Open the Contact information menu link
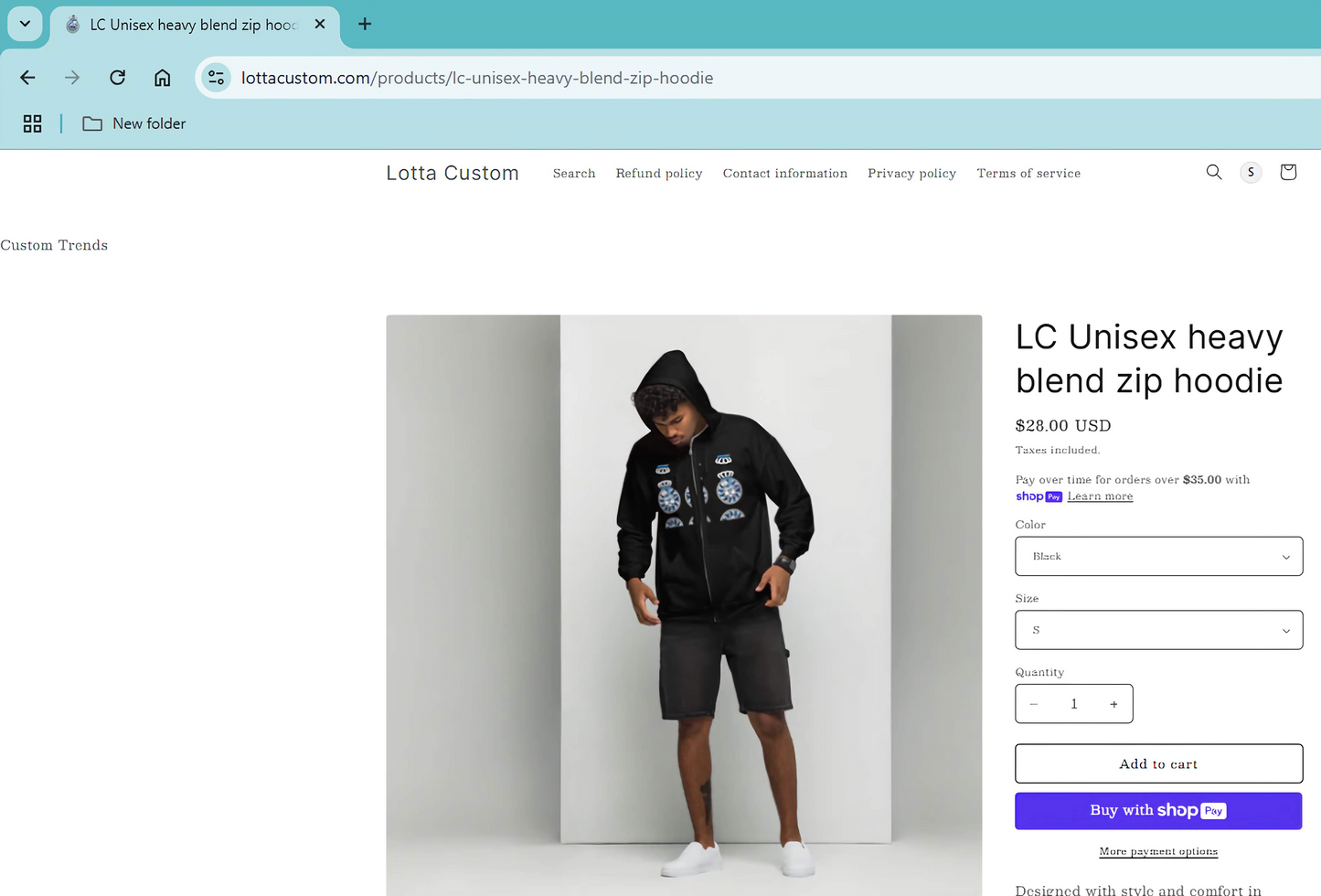Viewport: 1321px width, 896px height. pyautogui.click(x=785, y=173)
